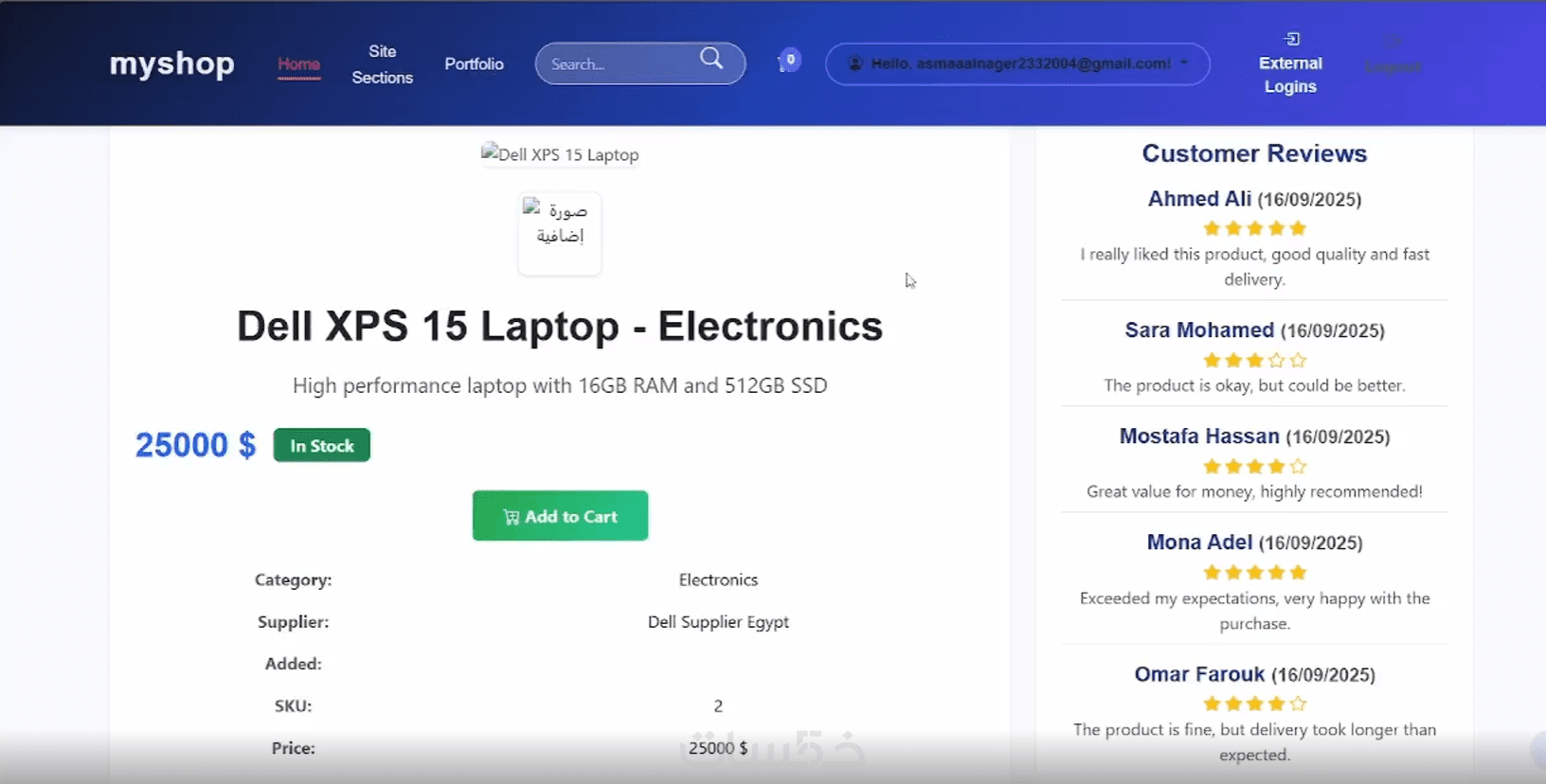The width and height of the screenshot is (1546, 784).
Task: Click the Dell XPS 15 Laptop - Electronics heading
Action: pos(560,327)
